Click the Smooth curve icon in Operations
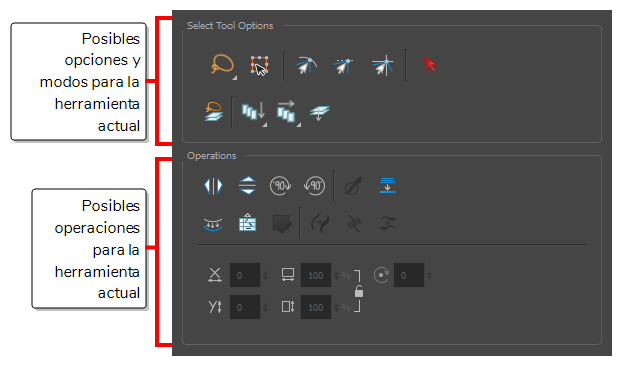Image resolution: width=622 pixels, height=366 pixels. pyautogui.click(x=213, y=224)
